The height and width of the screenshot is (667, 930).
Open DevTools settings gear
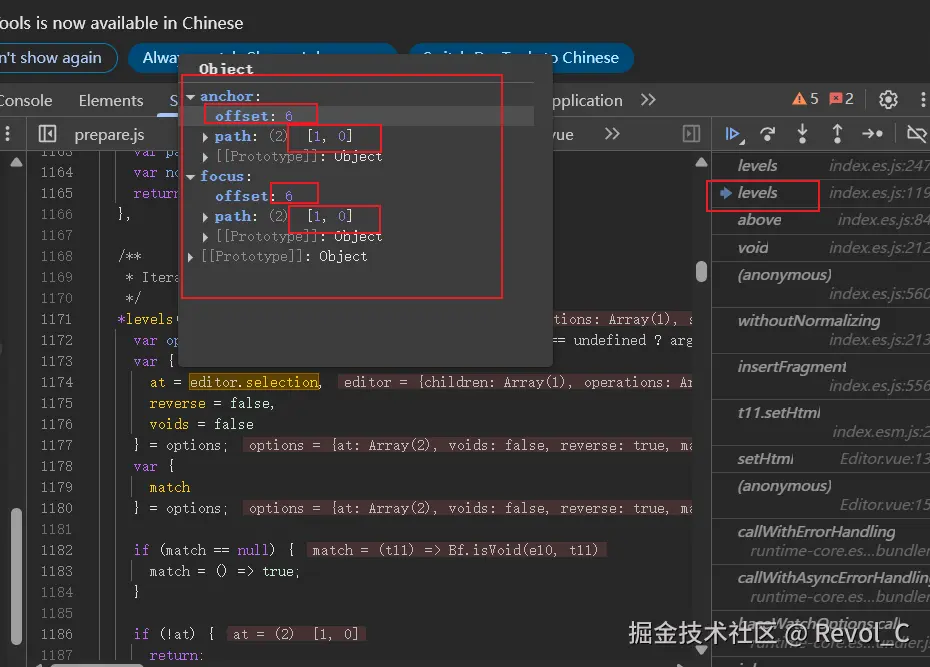[x=888, y=100]
